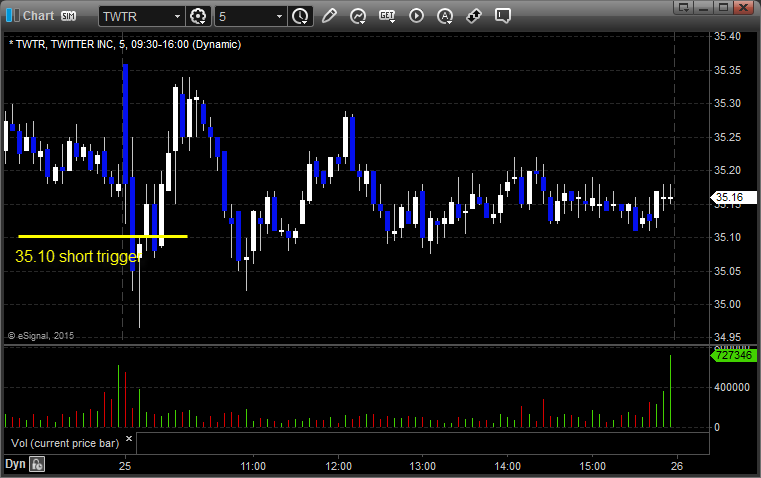Click the 26 date axis label
This screenshot has width=761, height=478.
click(x=677, y=466)
